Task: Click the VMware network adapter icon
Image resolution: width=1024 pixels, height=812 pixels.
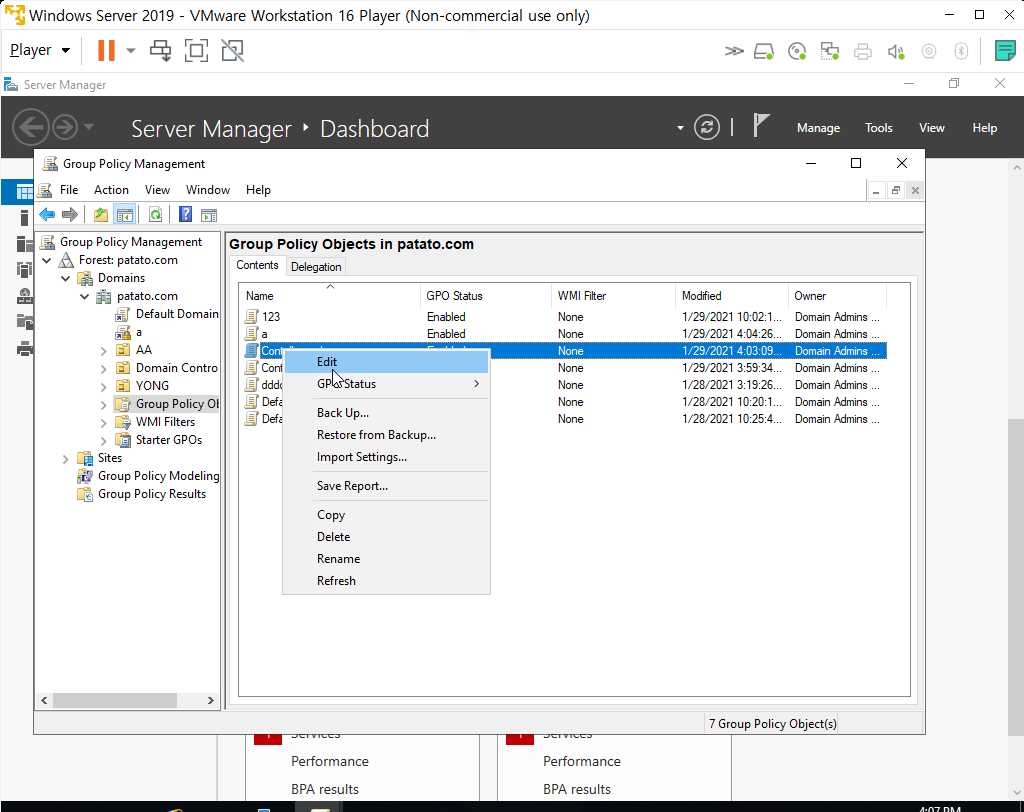Action: point(830,51)
